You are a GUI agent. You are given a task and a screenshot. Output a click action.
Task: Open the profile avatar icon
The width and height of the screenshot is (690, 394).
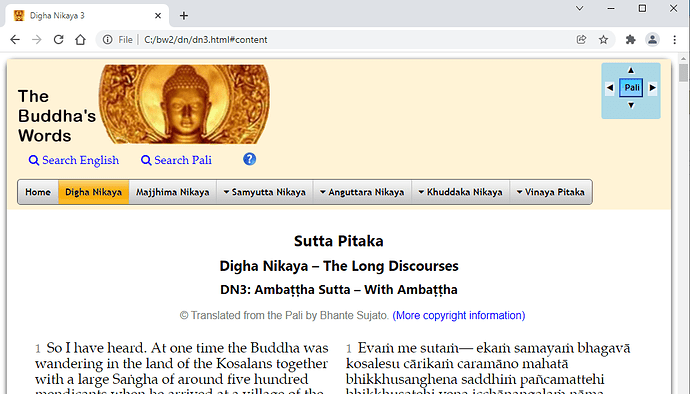tap(652, 40)
